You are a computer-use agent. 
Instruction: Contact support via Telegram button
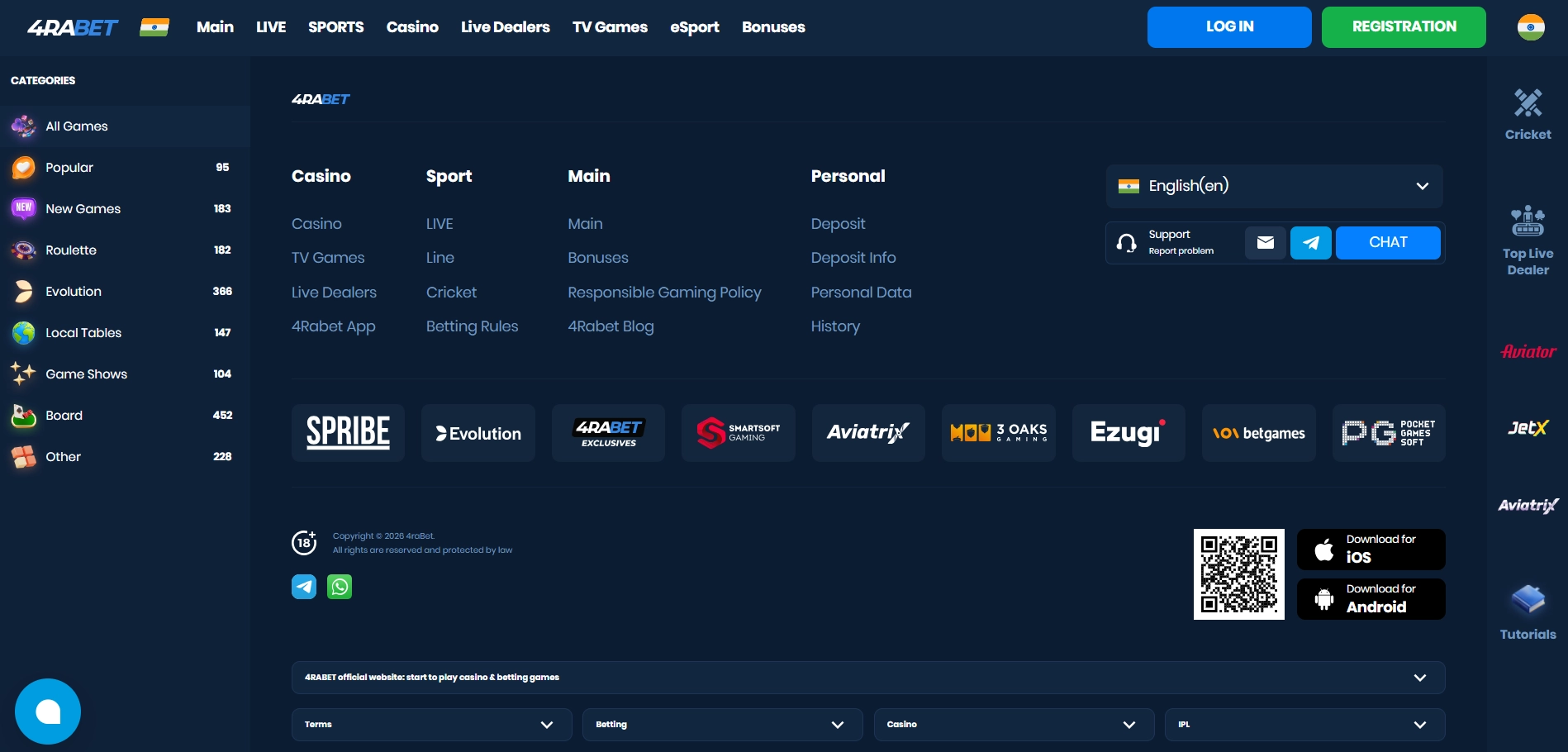click(x=1311, y=243)
